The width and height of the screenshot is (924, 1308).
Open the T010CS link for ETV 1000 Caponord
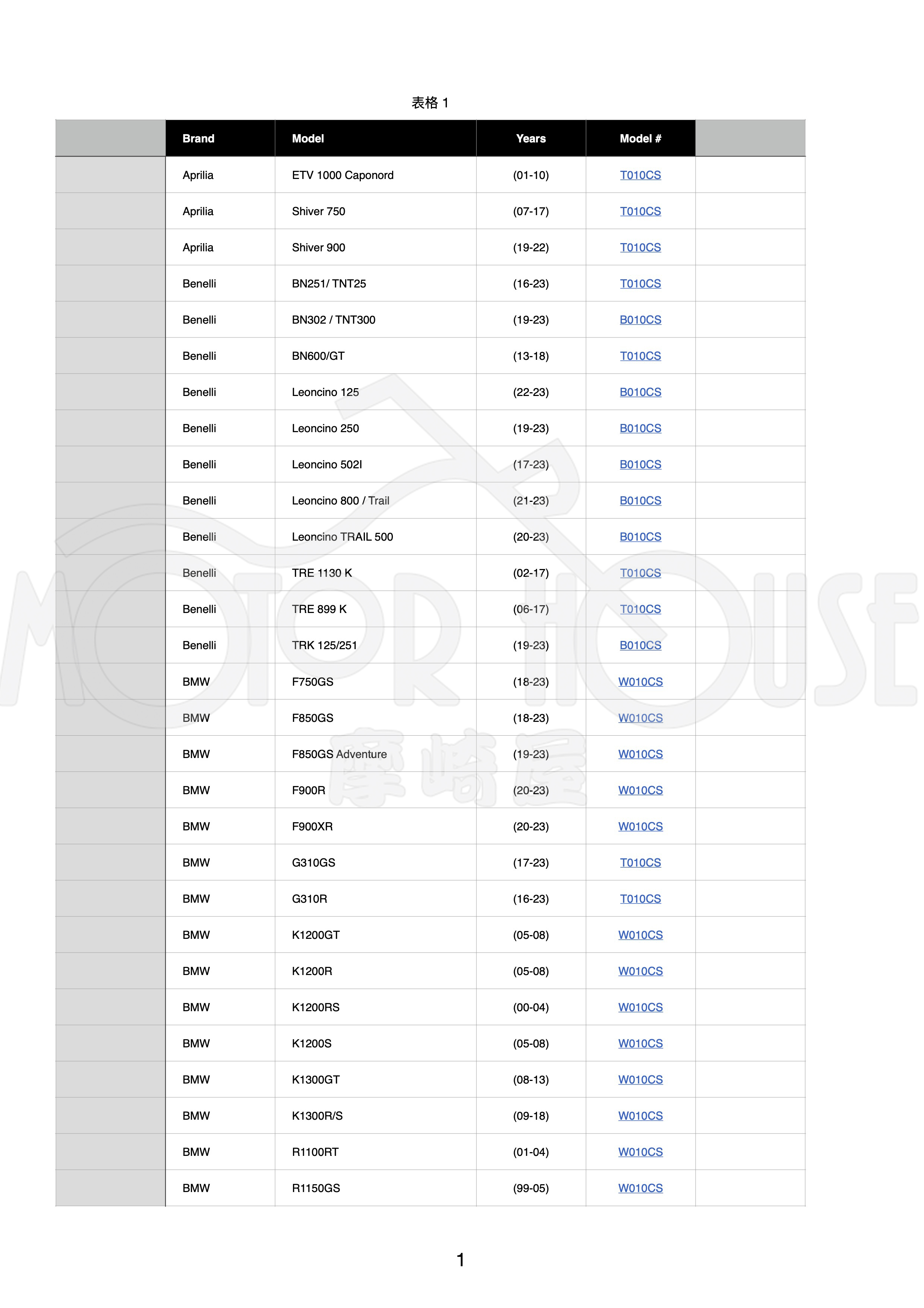coord(640,175)
